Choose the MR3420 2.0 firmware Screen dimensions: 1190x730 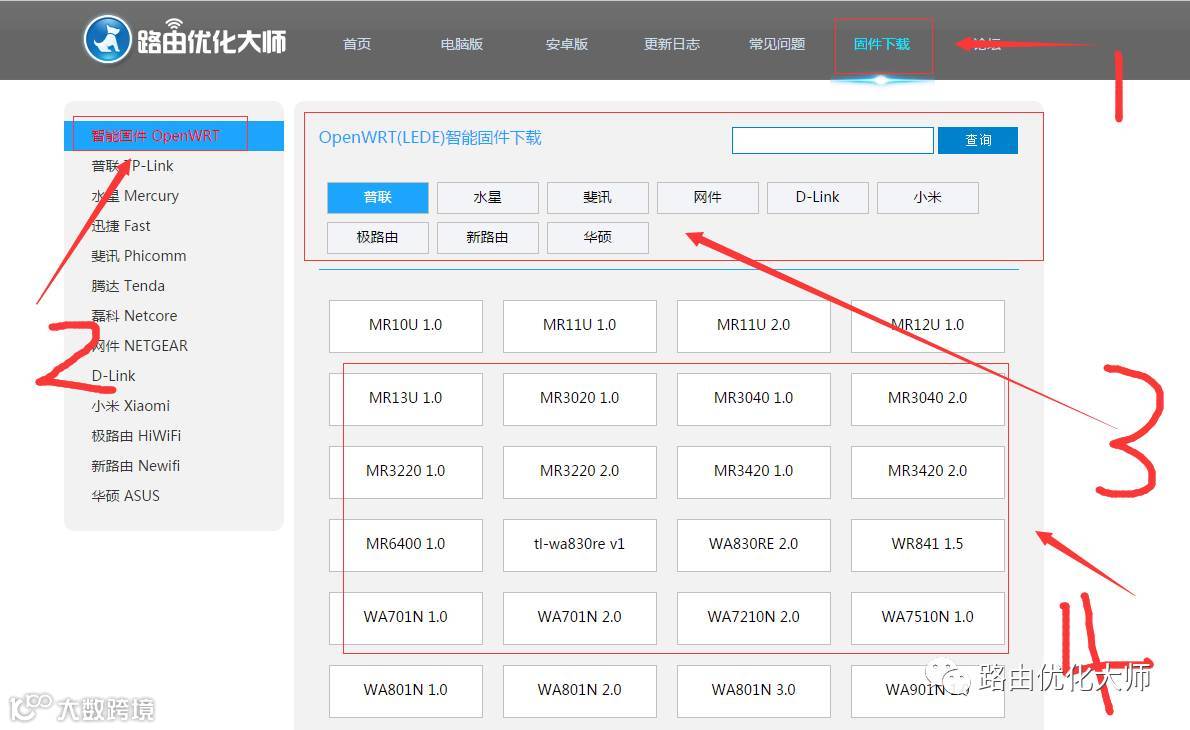click(927, 471)
